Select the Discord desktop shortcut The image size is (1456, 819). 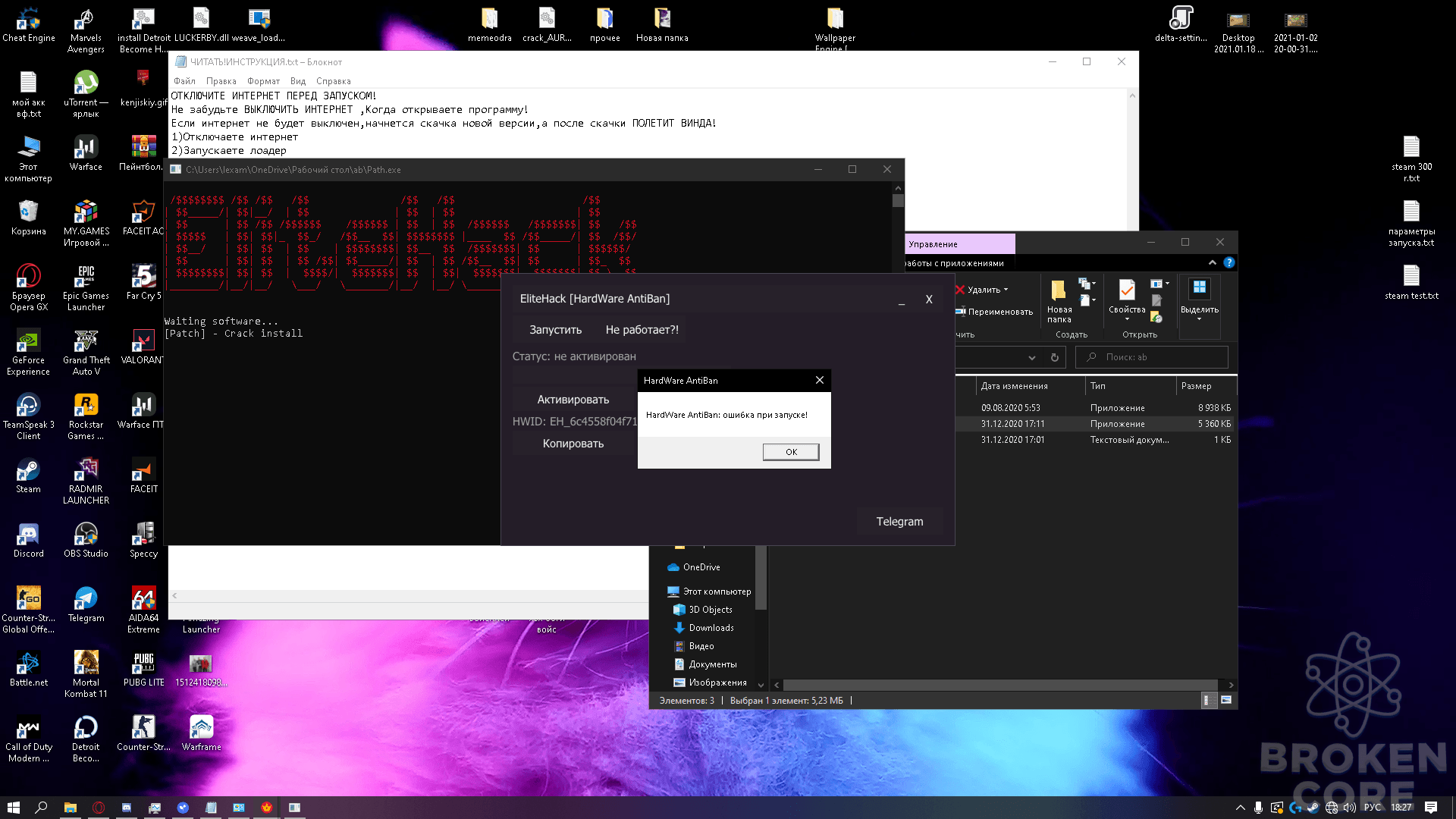[29, 541]
